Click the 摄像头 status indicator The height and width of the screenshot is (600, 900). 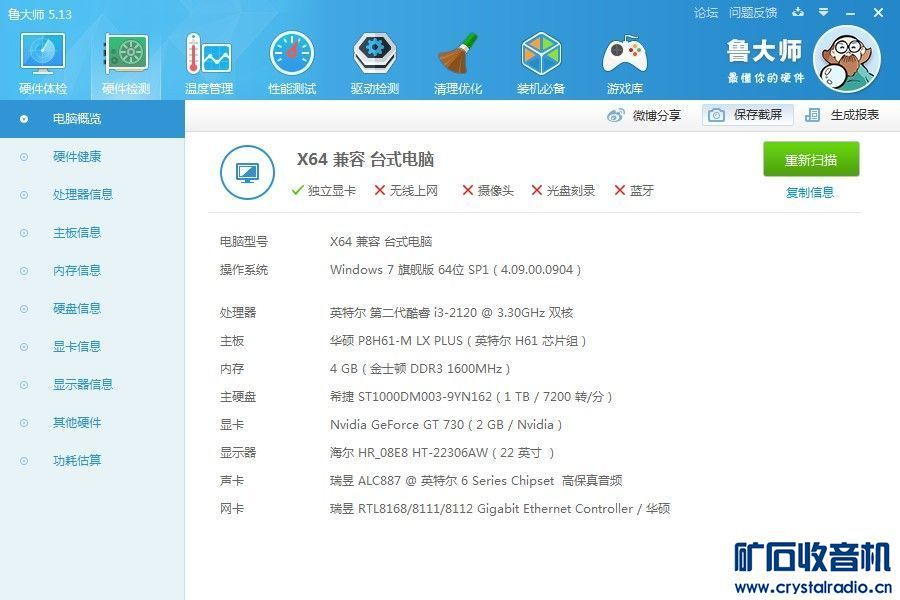coord(488,191)
